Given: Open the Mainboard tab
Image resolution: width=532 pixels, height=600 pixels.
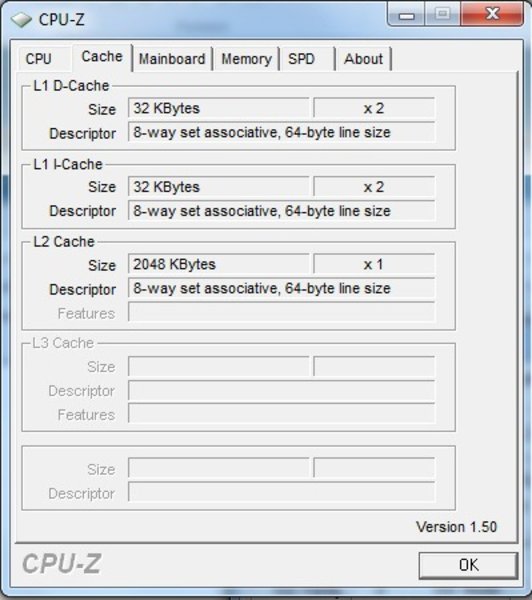Looking at the screenshot, I should (x=172, y=59).
